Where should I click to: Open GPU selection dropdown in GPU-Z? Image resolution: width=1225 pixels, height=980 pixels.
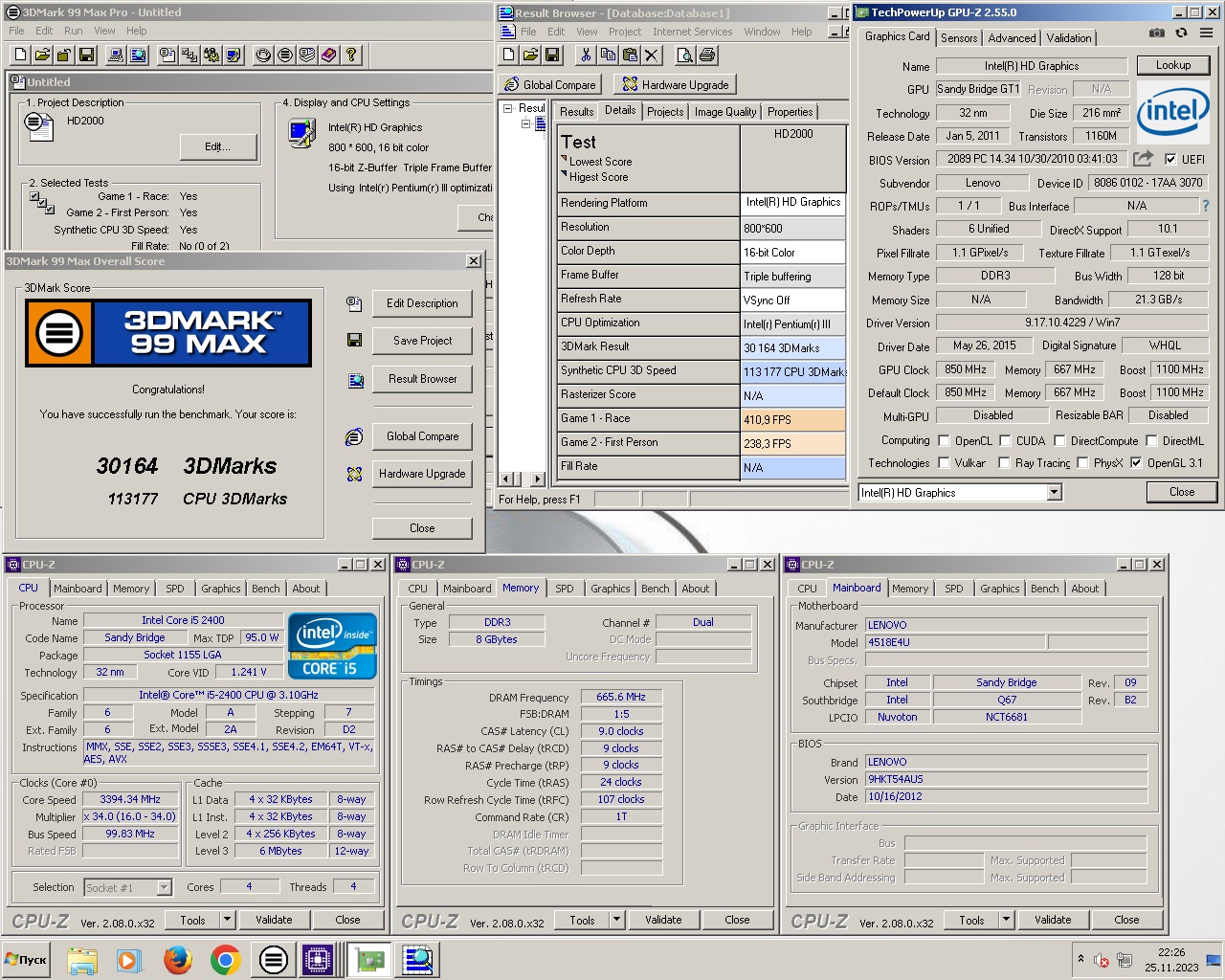1054,493
